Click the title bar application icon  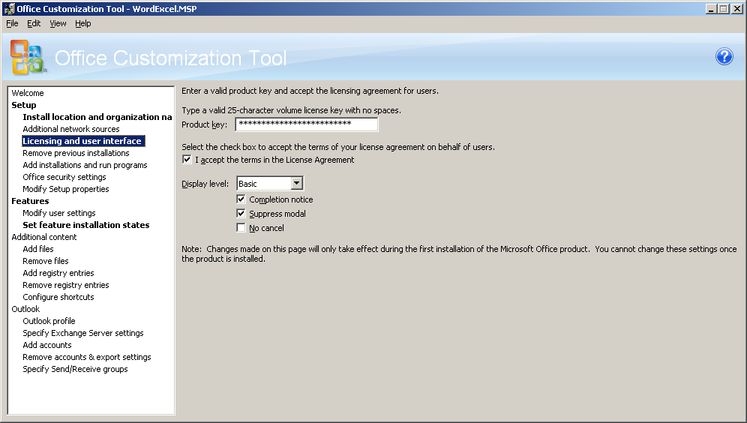[9, 8]
